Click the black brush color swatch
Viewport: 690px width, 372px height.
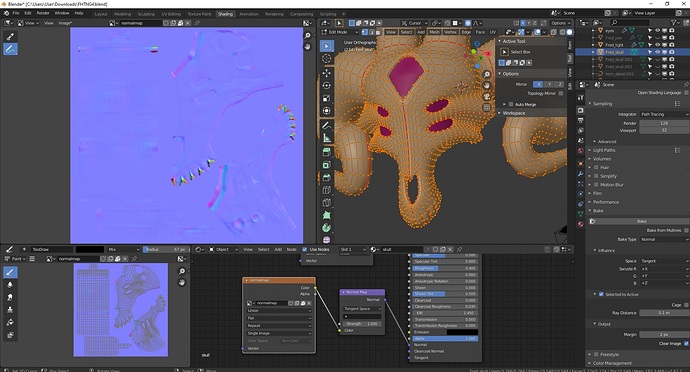click(90, 250)
